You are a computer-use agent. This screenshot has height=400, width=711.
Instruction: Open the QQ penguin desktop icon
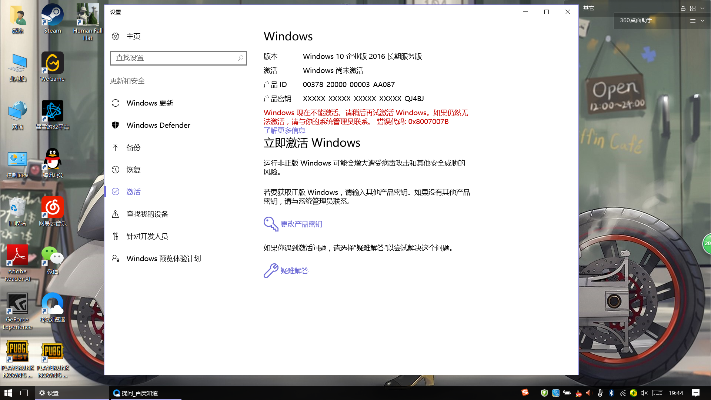click(x=52, y=160)
